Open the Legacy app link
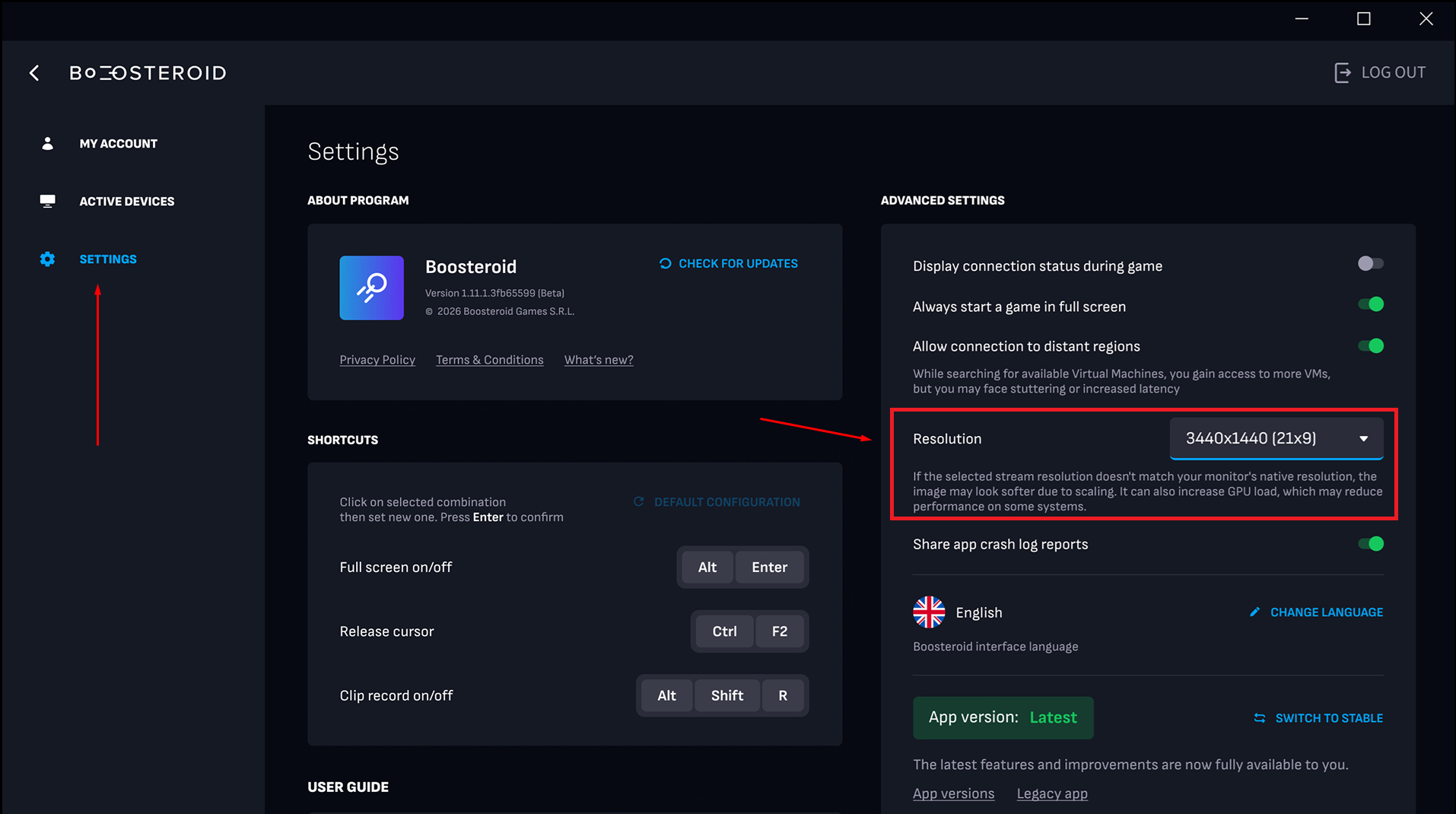This screenshot has height=814, width=1456. (1052, 793)
